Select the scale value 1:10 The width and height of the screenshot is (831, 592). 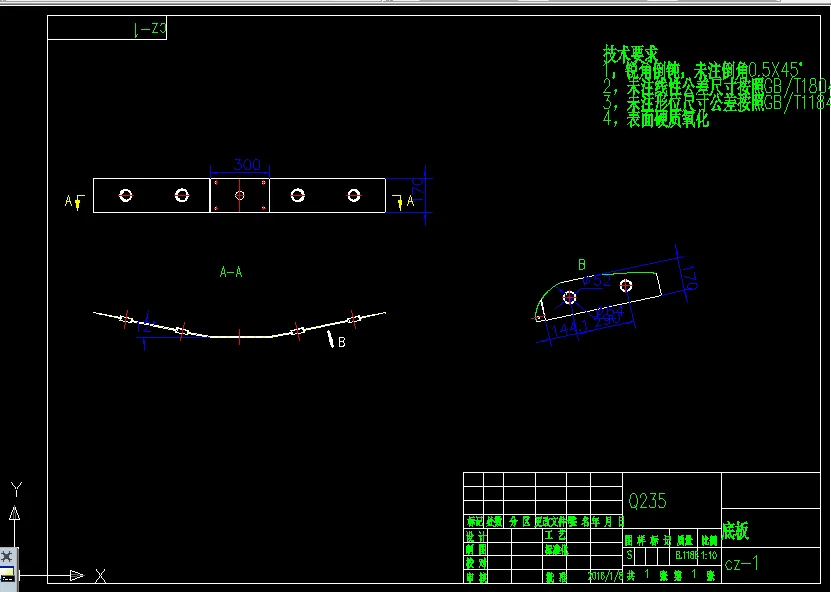tap(709, 556)
